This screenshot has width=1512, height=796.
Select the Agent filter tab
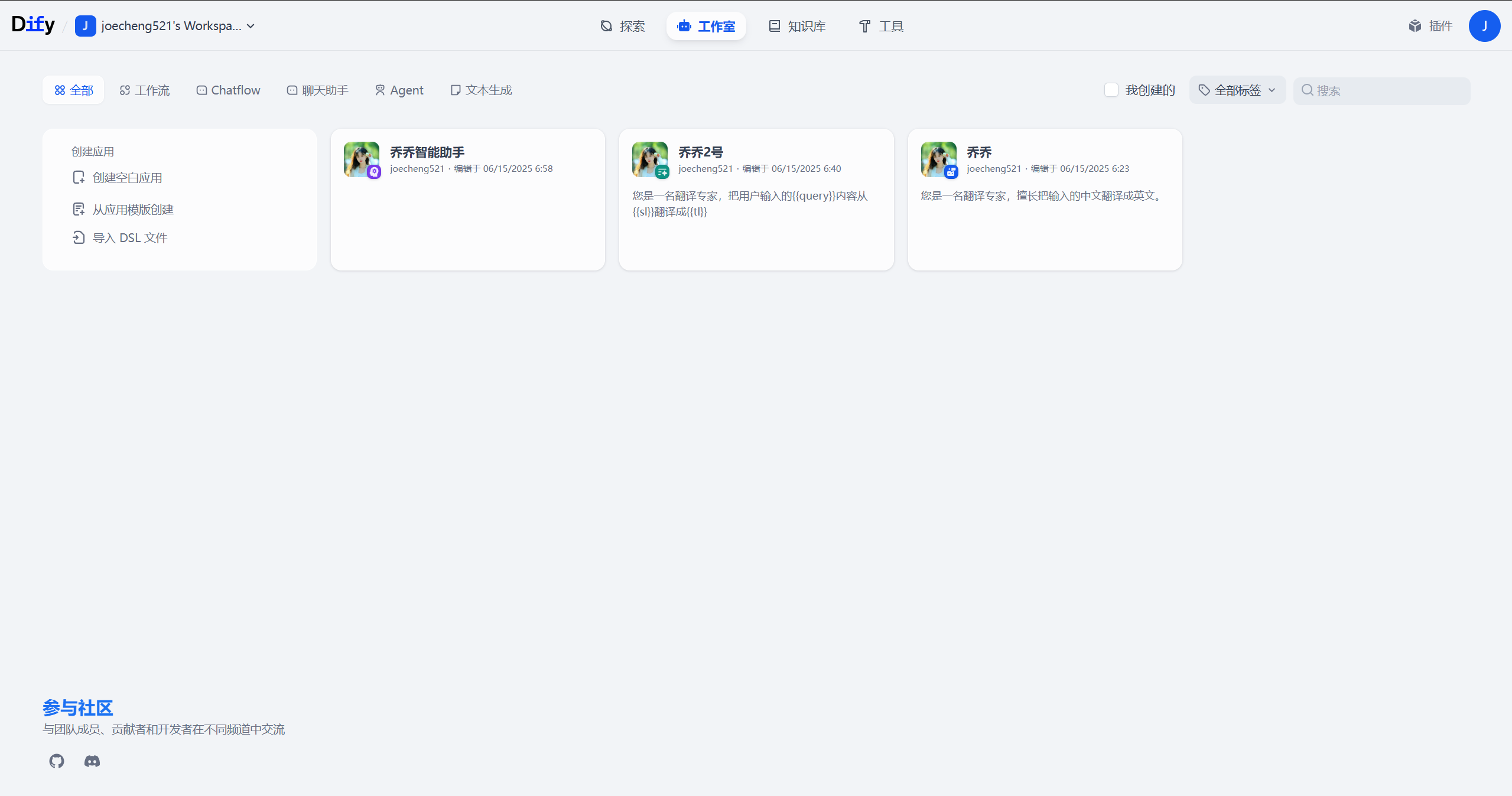(399, 90)
